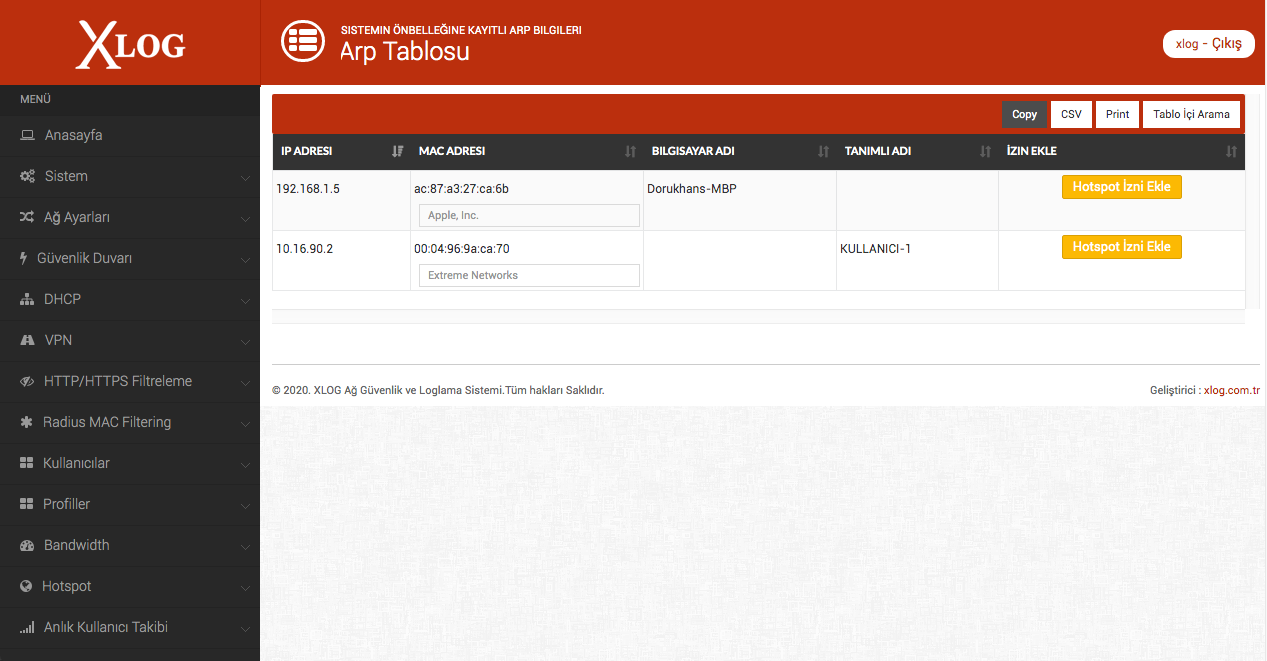Click the road icon beside VPN
1267x661 pixels.
27,340
